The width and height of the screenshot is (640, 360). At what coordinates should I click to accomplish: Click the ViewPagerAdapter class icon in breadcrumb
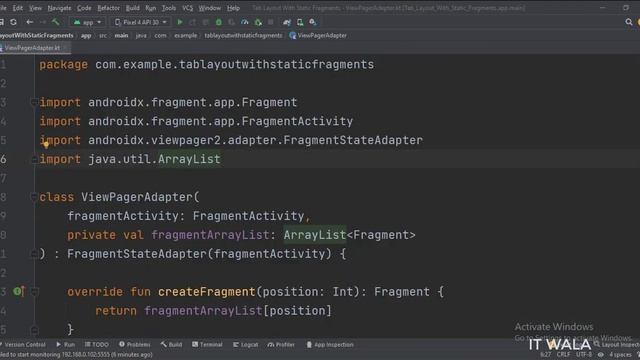point(293,36)
